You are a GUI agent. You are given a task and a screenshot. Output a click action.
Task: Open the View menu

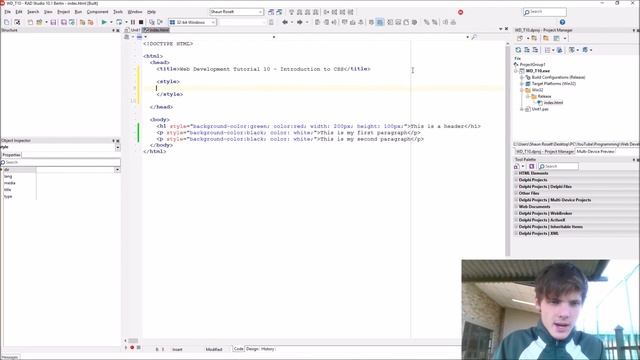(x=48, y=12)
